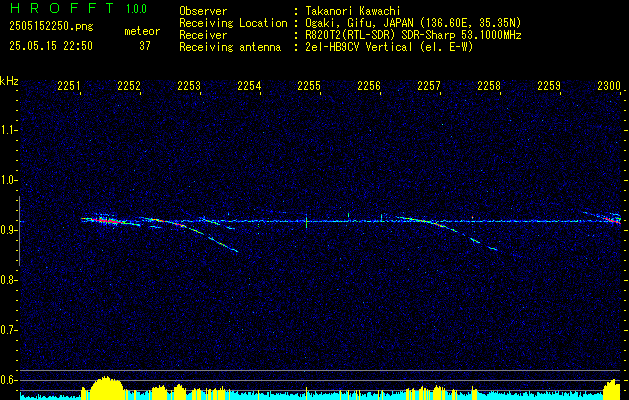Screen dimensions: 629x400
Task: Click time marker 2253
Action: tap(189, 86)
